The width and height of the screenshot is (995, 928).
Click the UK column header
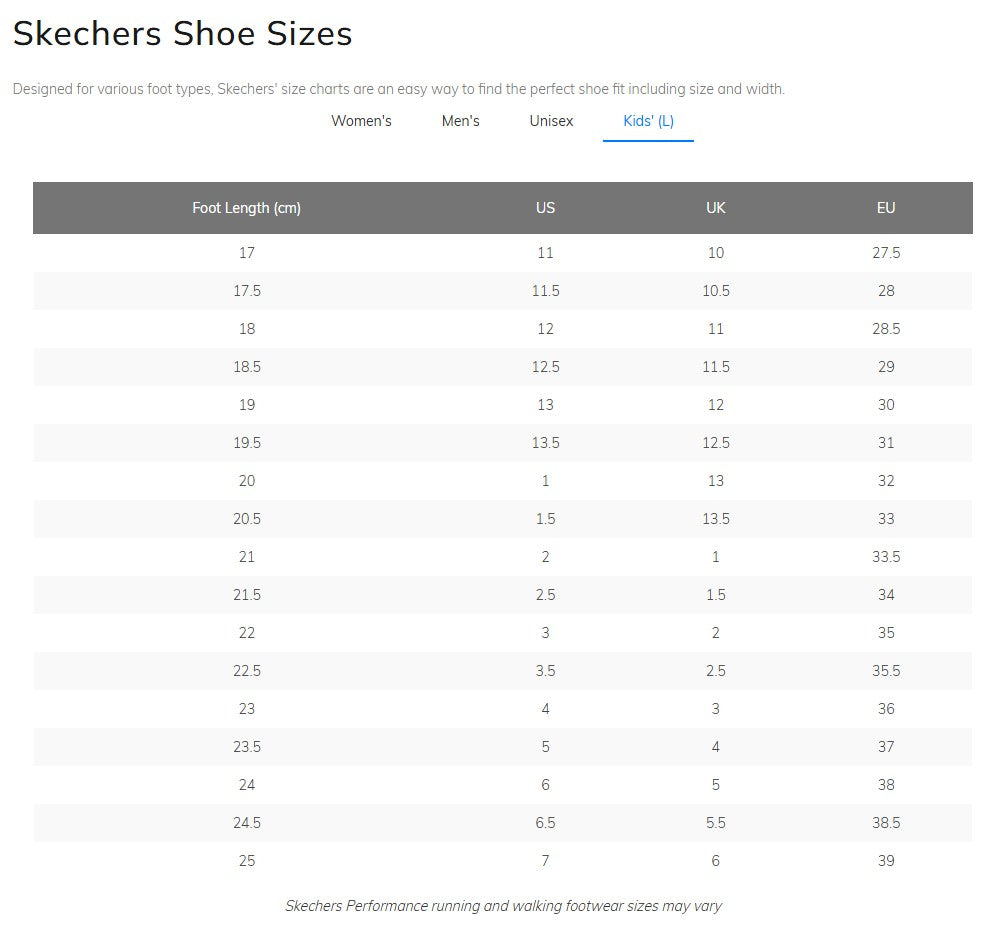(x=715, y=208)
